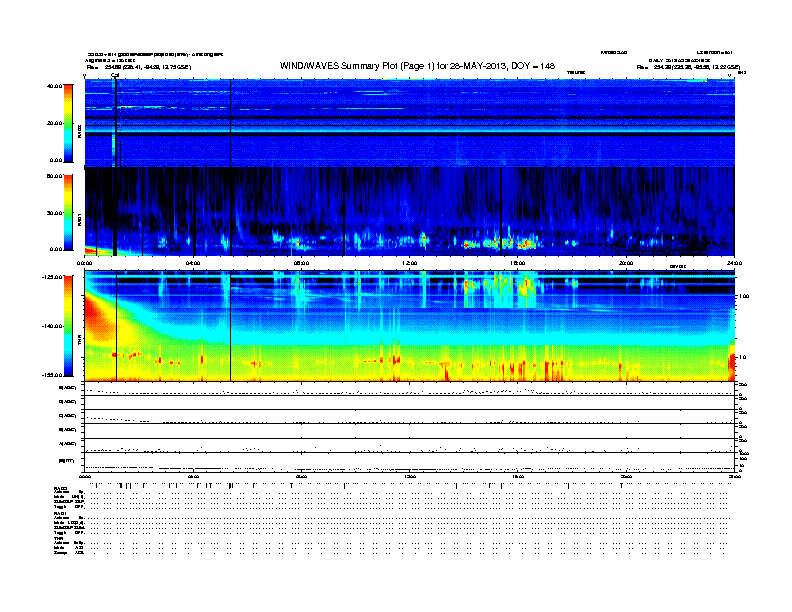Click the -125.00 tick on TNR color scale
This screenshot has width=792, height=612.
[x=52, y=277]
